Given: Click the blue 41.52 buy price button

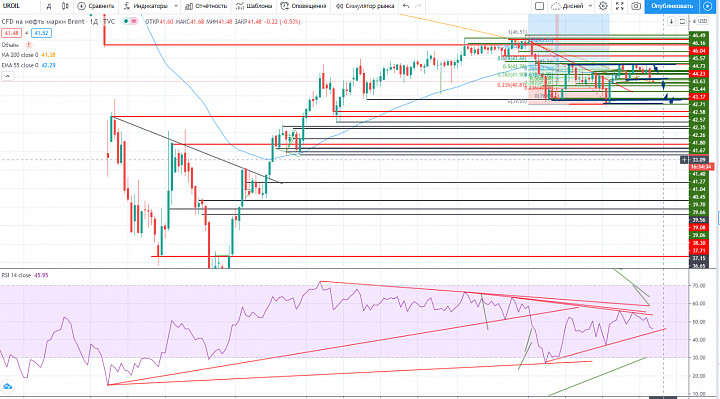Looking at the screenshot, I should pos(41,33).
